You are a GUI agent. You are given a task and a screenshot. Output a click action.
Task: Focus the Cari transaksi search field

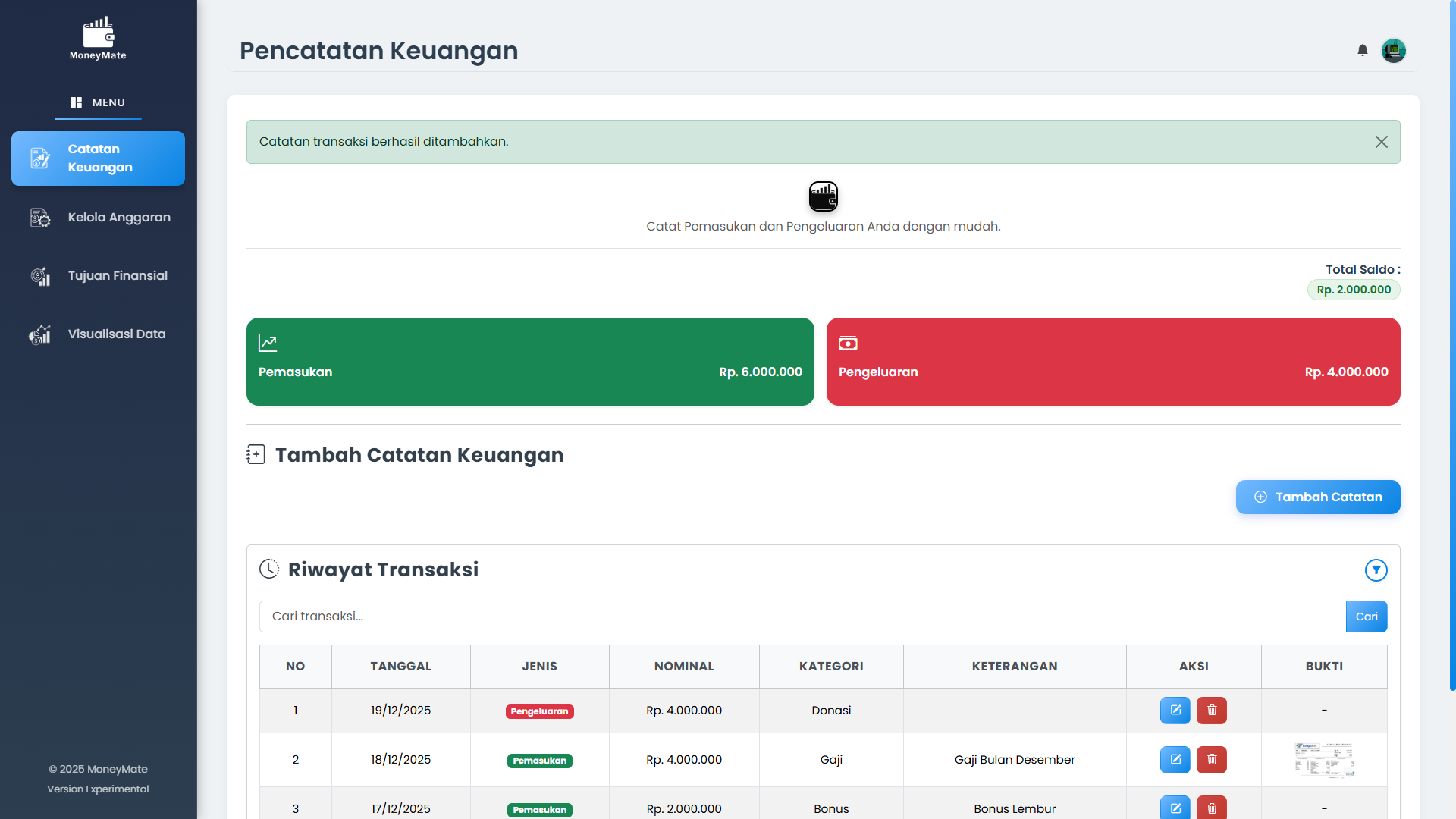point(802,617)
